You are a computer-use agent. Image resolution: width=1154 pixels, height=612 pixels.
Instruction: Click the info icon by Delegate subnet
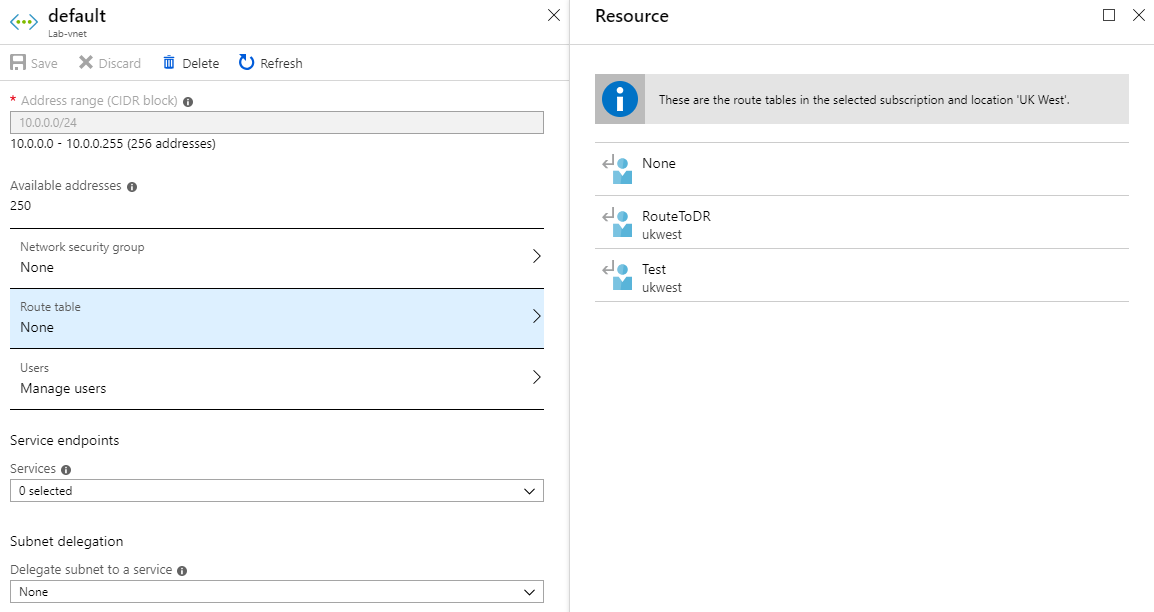point(182,571)
